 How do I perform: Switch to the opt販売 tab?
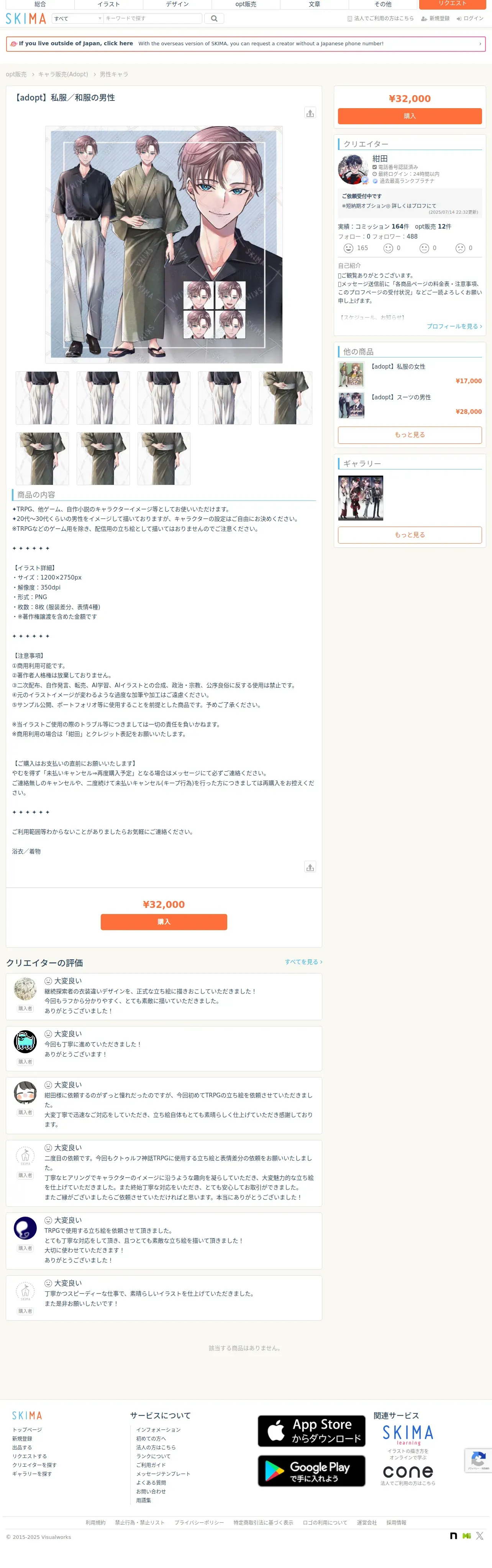point(246,4)
